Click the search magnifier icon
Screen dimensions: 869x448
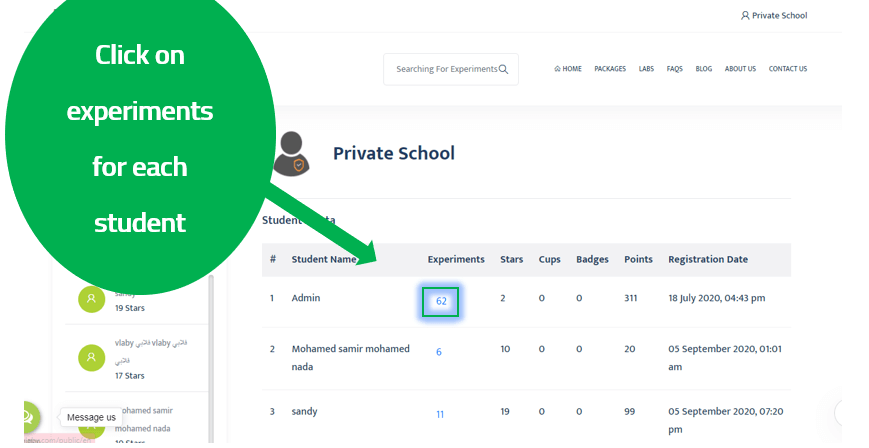coord(503,69)
